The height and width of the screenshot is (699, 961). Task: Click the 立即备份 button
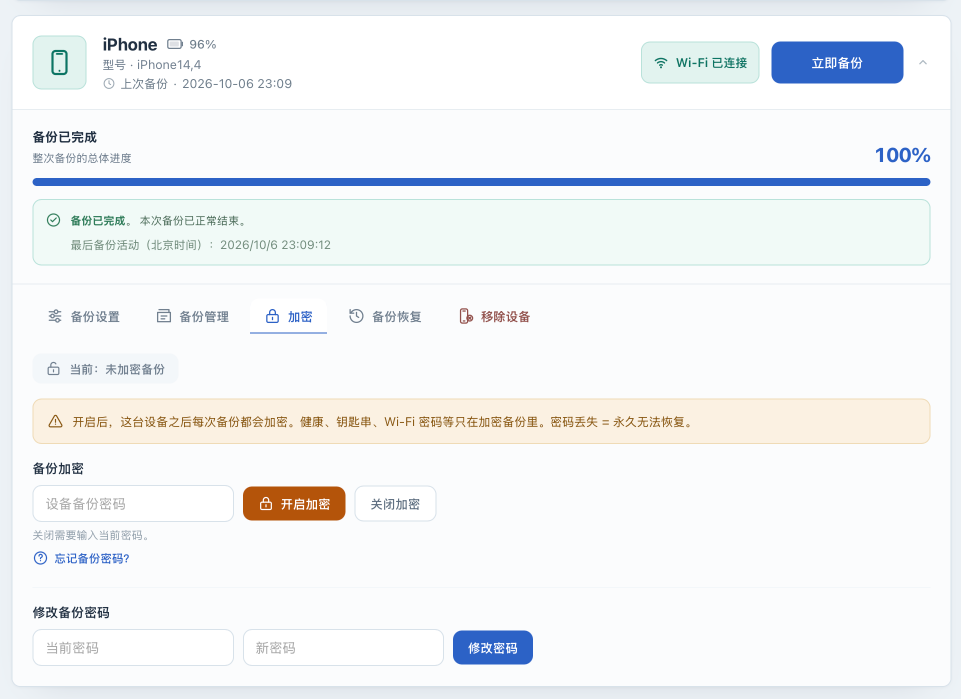[837, 62]
